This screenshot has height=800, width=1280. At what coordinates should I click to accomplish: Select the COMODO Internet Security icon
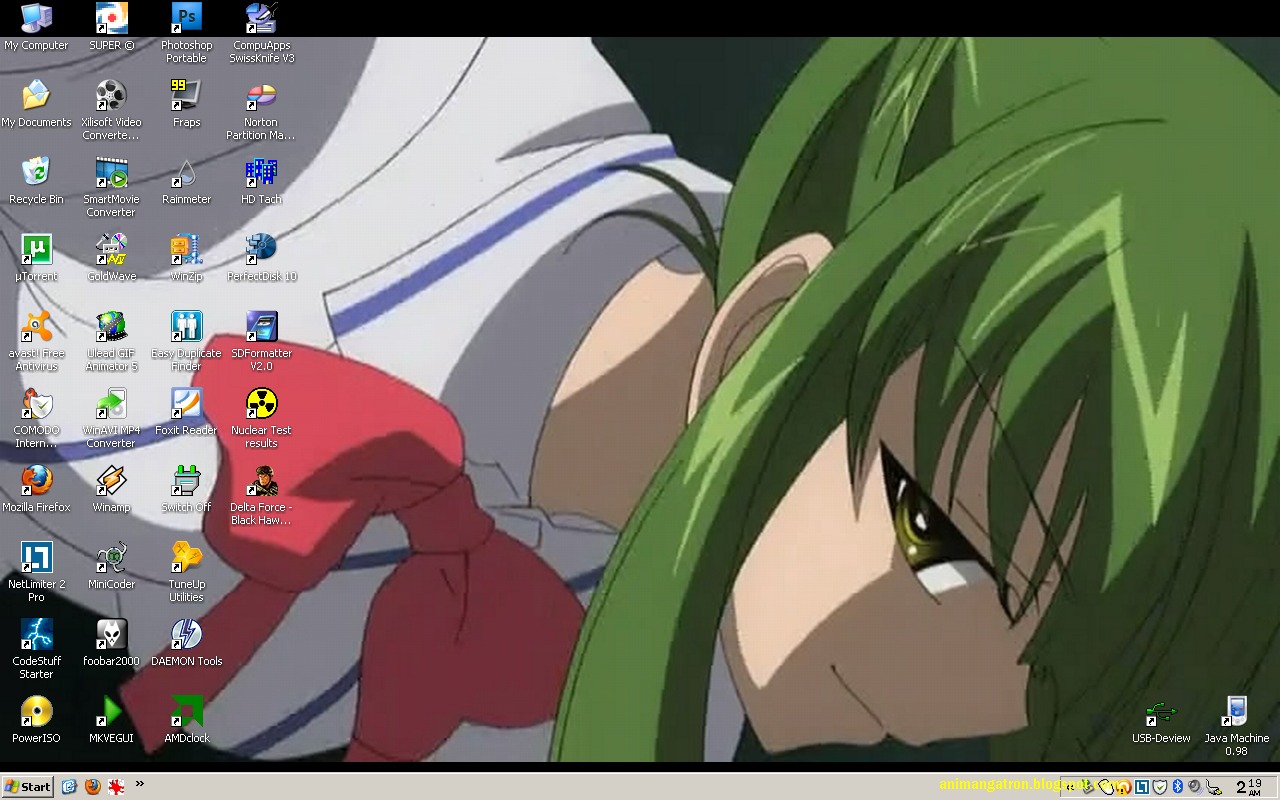coord(36,418)
